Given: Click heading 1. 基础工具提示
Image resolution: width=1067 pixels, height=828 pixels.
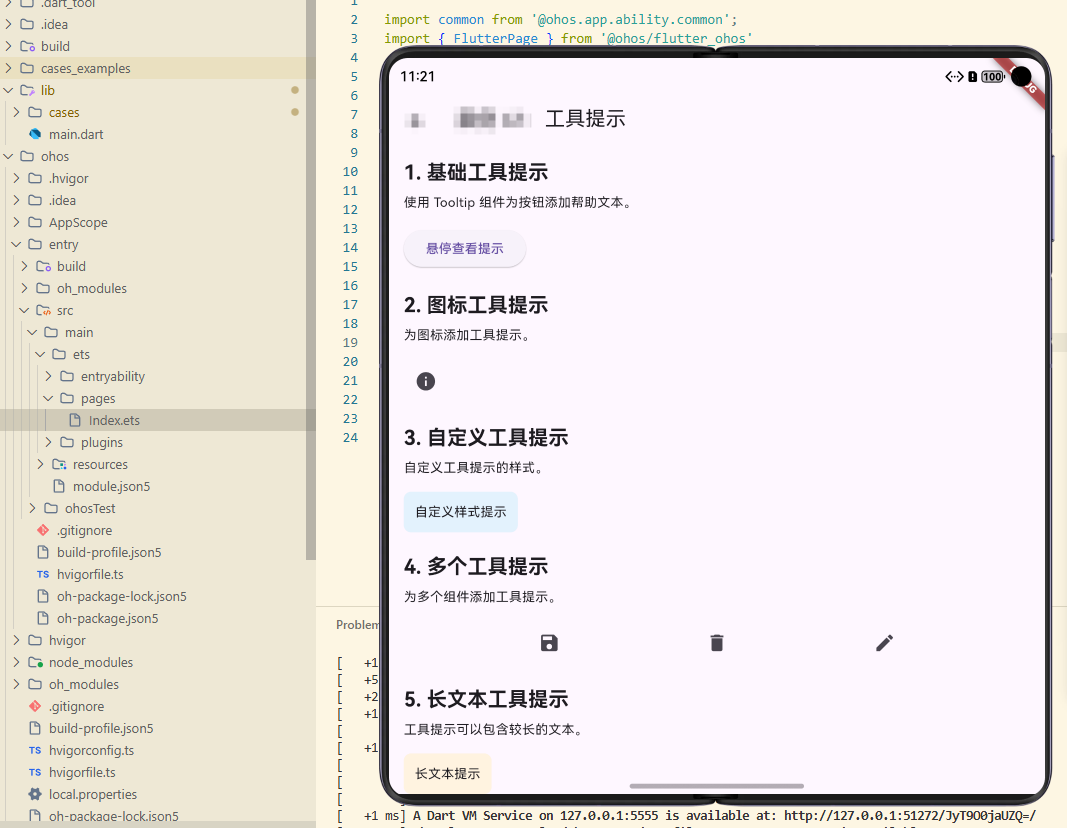Looking at the screenshot, I should coord(476,172).
